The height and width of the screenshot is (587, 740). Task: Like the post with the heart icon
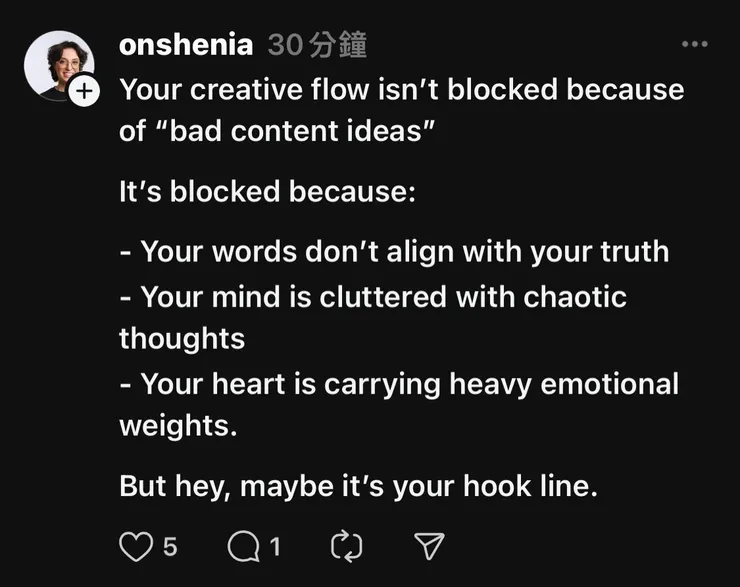[134, 545]
